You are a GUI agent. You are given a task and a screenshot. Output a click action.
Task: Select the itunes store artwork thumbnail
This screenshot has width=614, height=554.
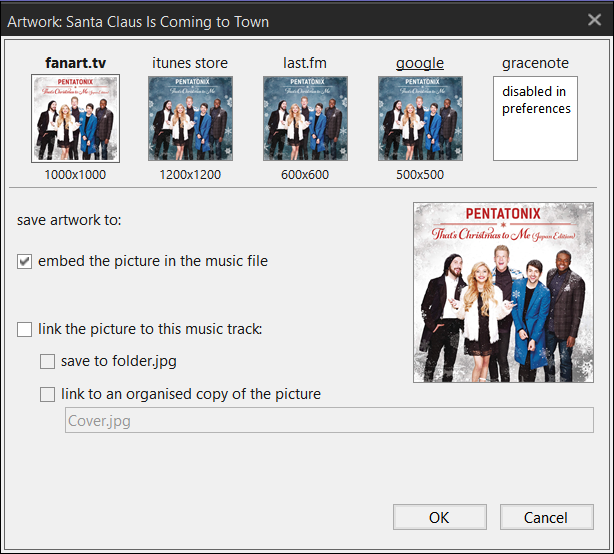pos(190,118)
